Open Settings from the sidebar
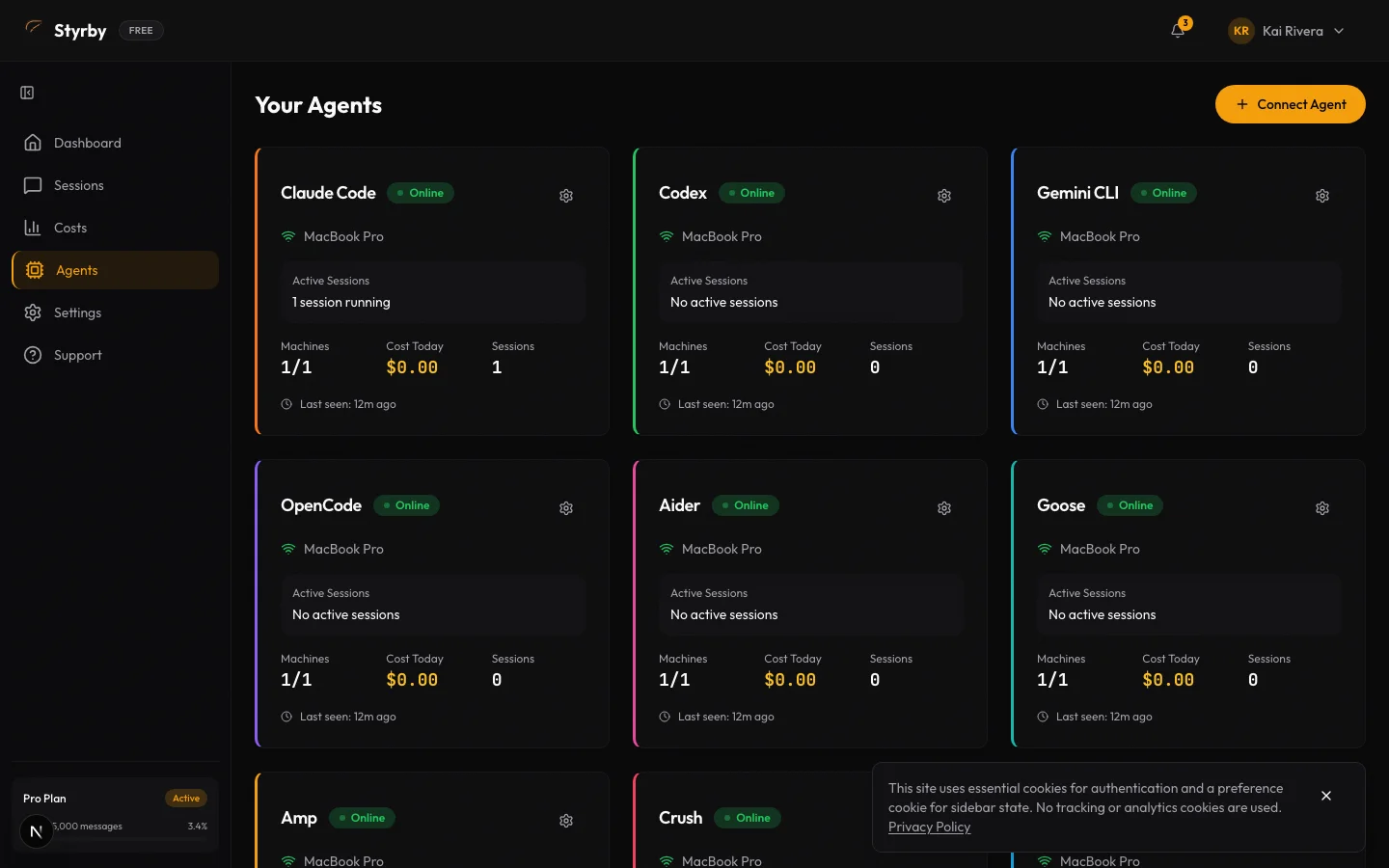 [x=115, y=312]
